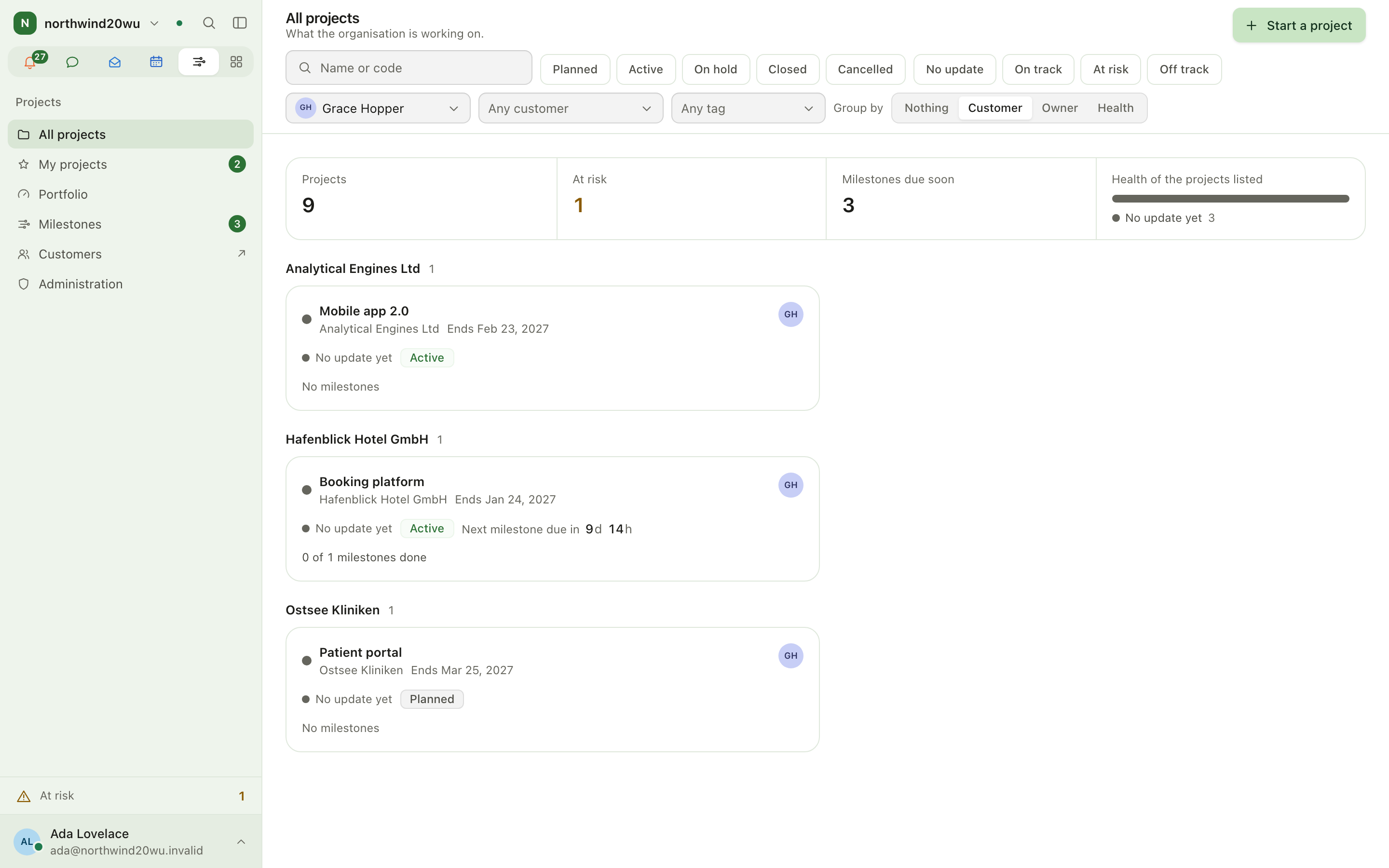Open the notifications bell with 27 badge
This screenshot has height=868, width=1389.
pos(30,62)
